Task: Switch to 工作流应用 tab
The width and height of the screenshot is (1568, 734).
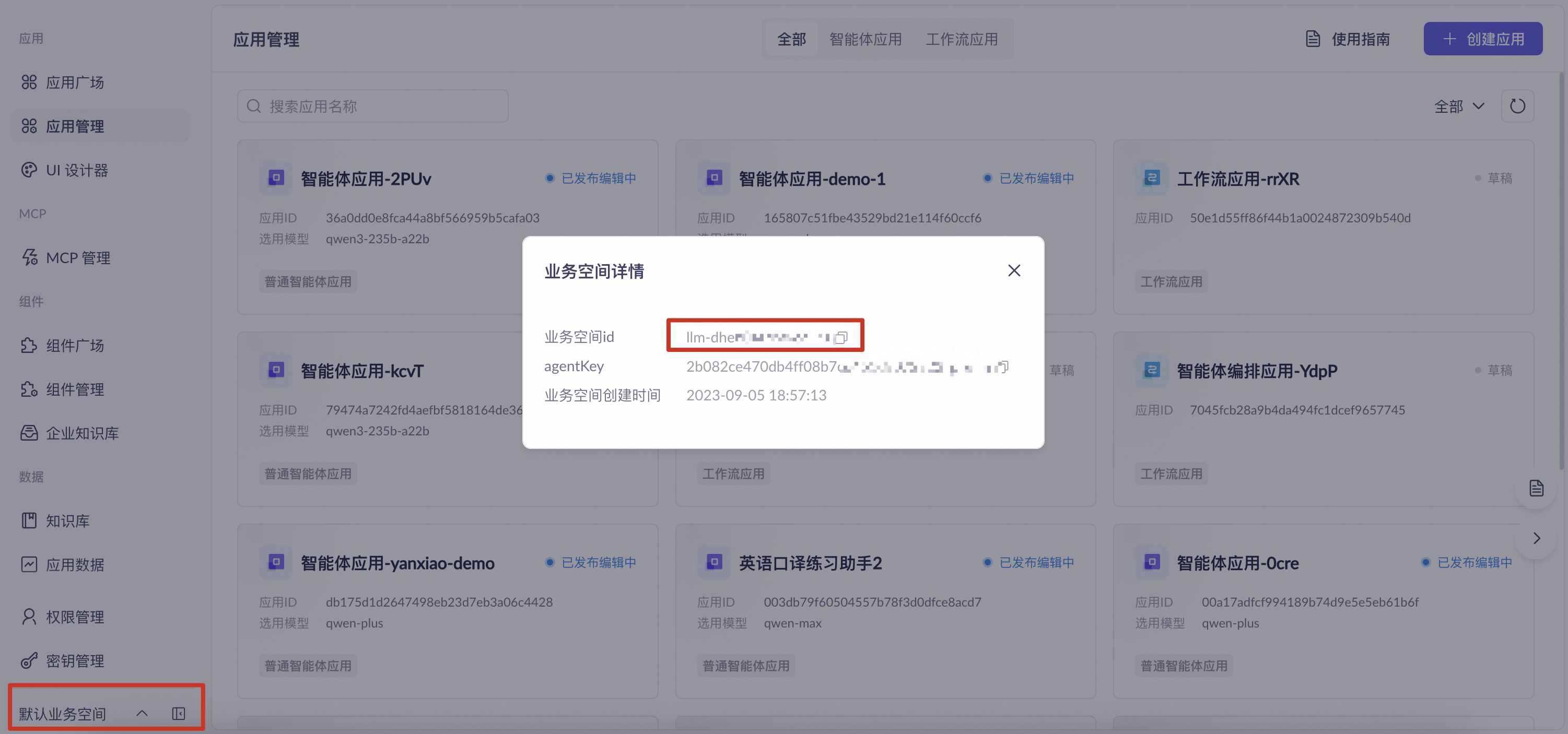Action: (961, 40)
